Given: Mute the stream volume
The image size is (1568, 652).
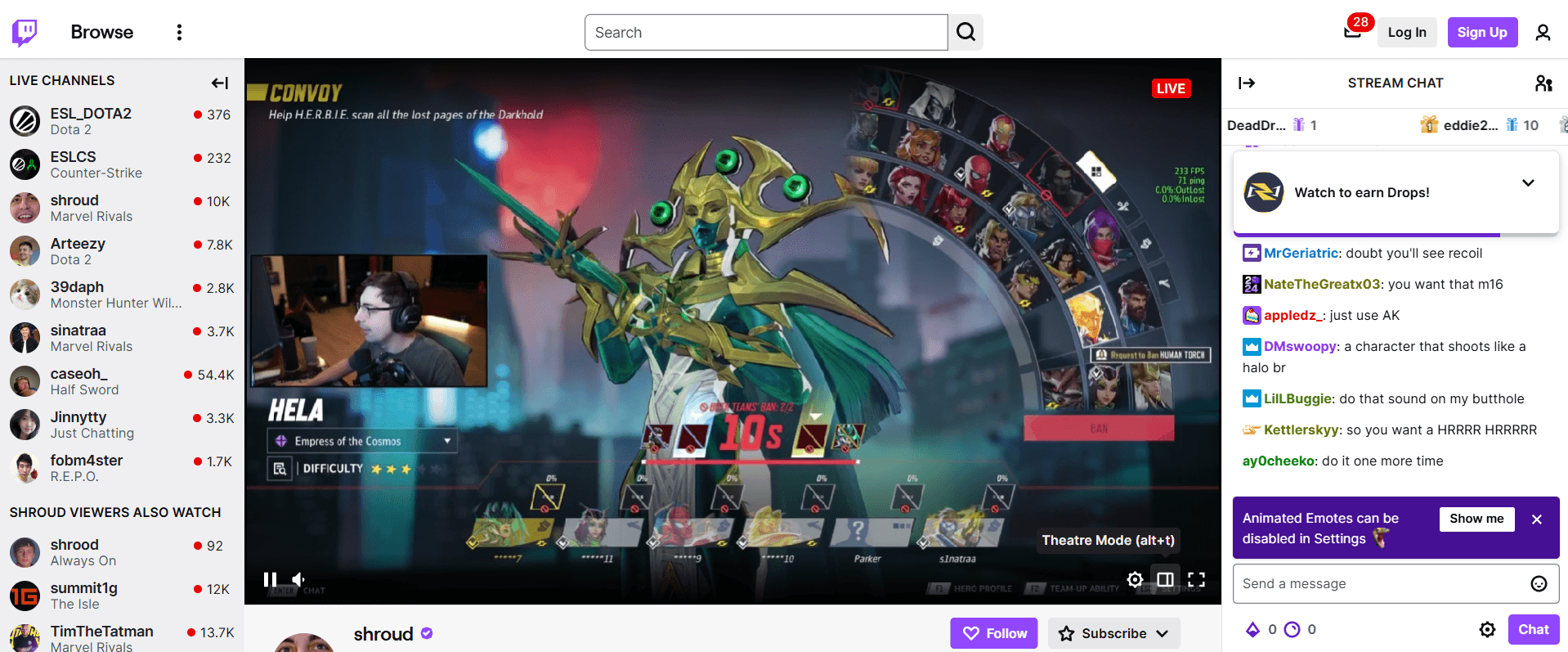Looking at the screenshot, I should click(x=299, y=579).
